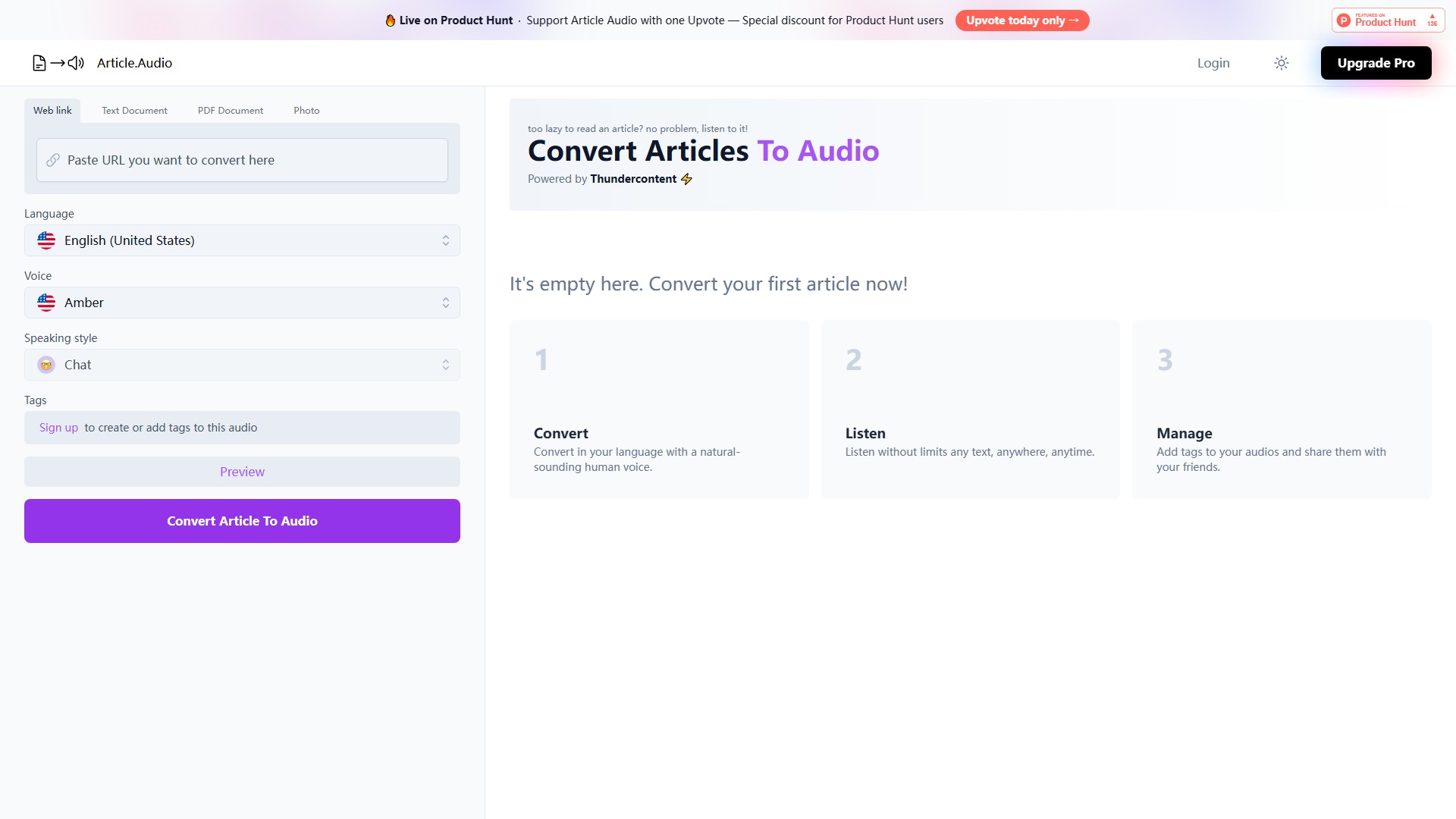Click the link icon inside the URL field
The height and width of the screenshot is (819, 1456).
click(x=53, y=160)
